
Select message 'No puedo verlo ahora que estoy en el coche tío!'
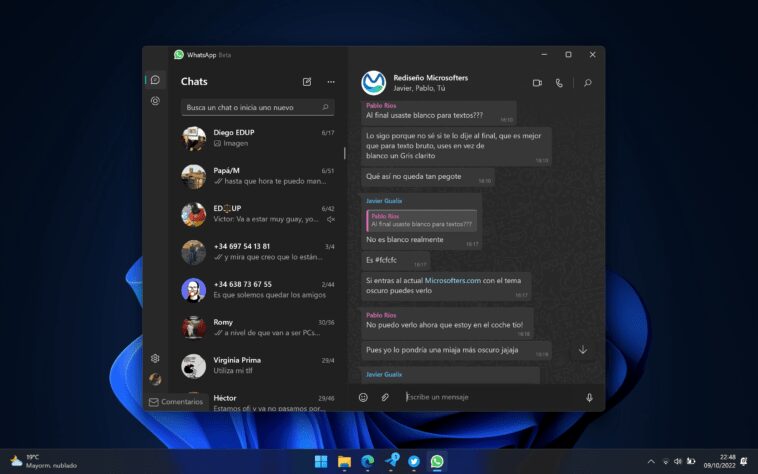(447, 322)
